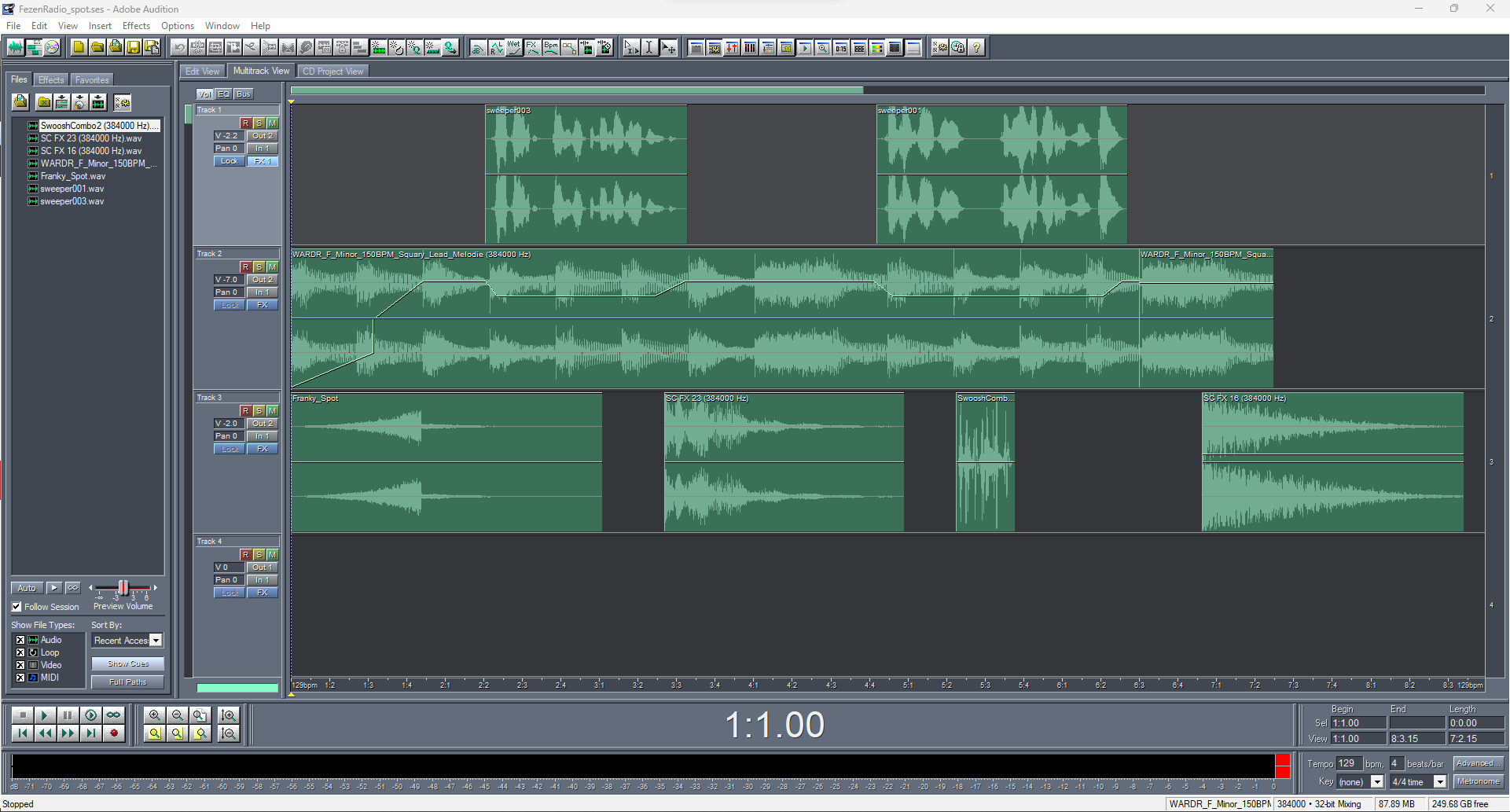Click the Advanced tempo button
This screenshot has height=812, width=1510.
(x=1478, y=763)
